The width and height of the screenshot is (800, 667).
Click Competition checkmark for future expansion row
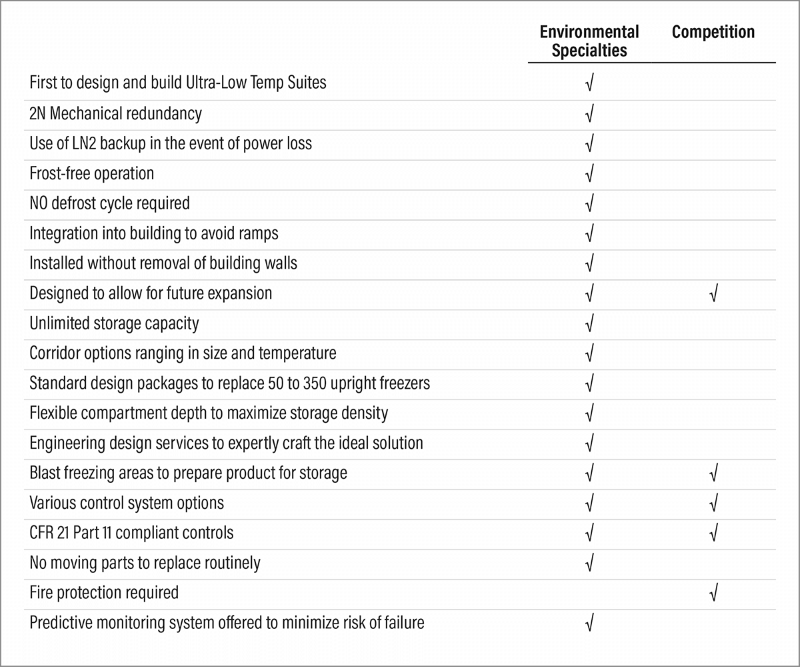click(x=713, y=294)
